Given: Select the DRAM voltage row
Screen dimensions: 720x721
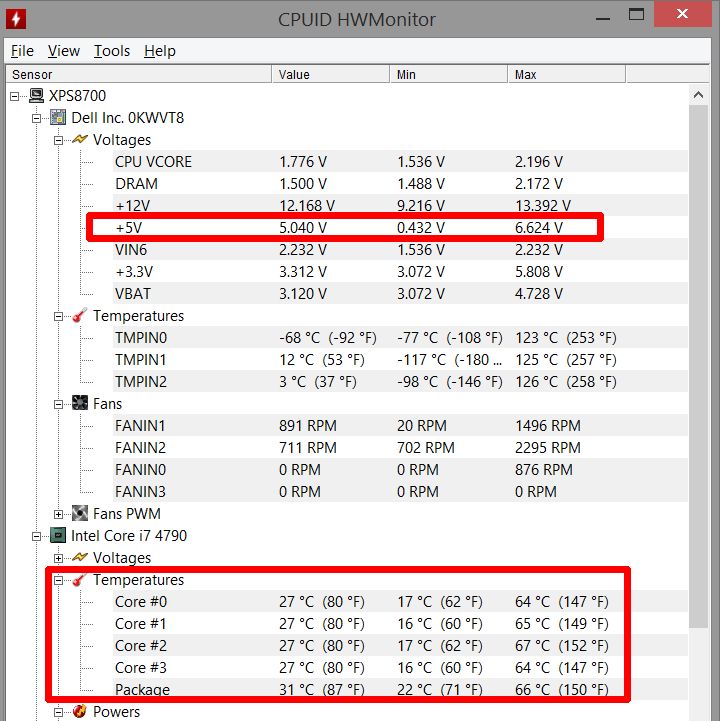Looking at the screenshot, I should 400,183.
